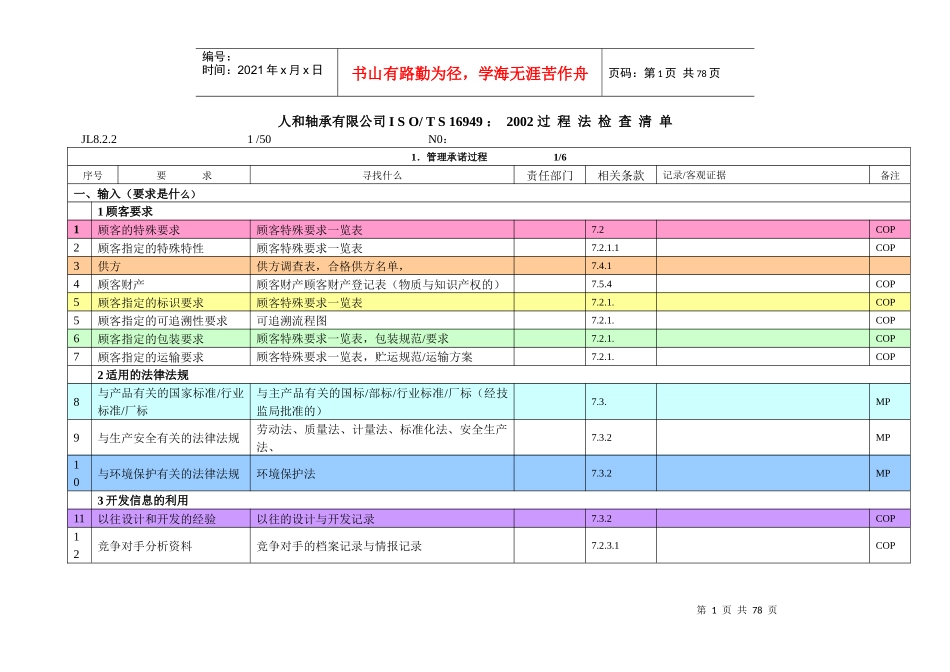
Task: Click the '1 /50' page marker
Action: point(259,139)
